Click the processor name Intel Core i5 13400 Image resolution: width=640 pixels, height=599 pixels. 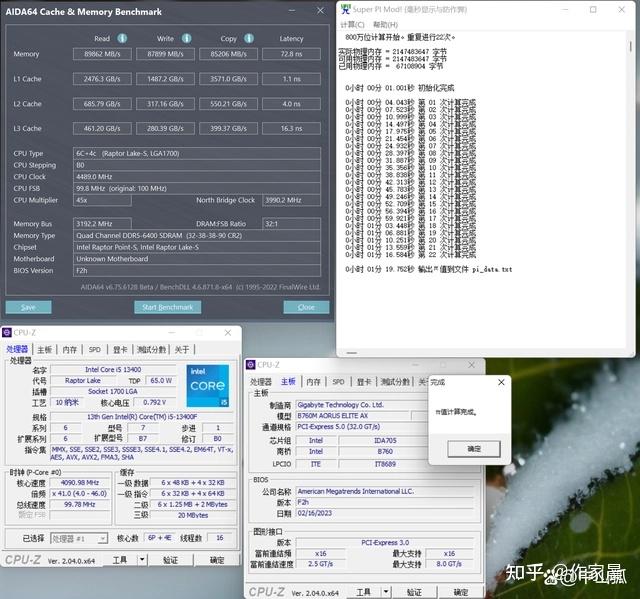point(113,370)
